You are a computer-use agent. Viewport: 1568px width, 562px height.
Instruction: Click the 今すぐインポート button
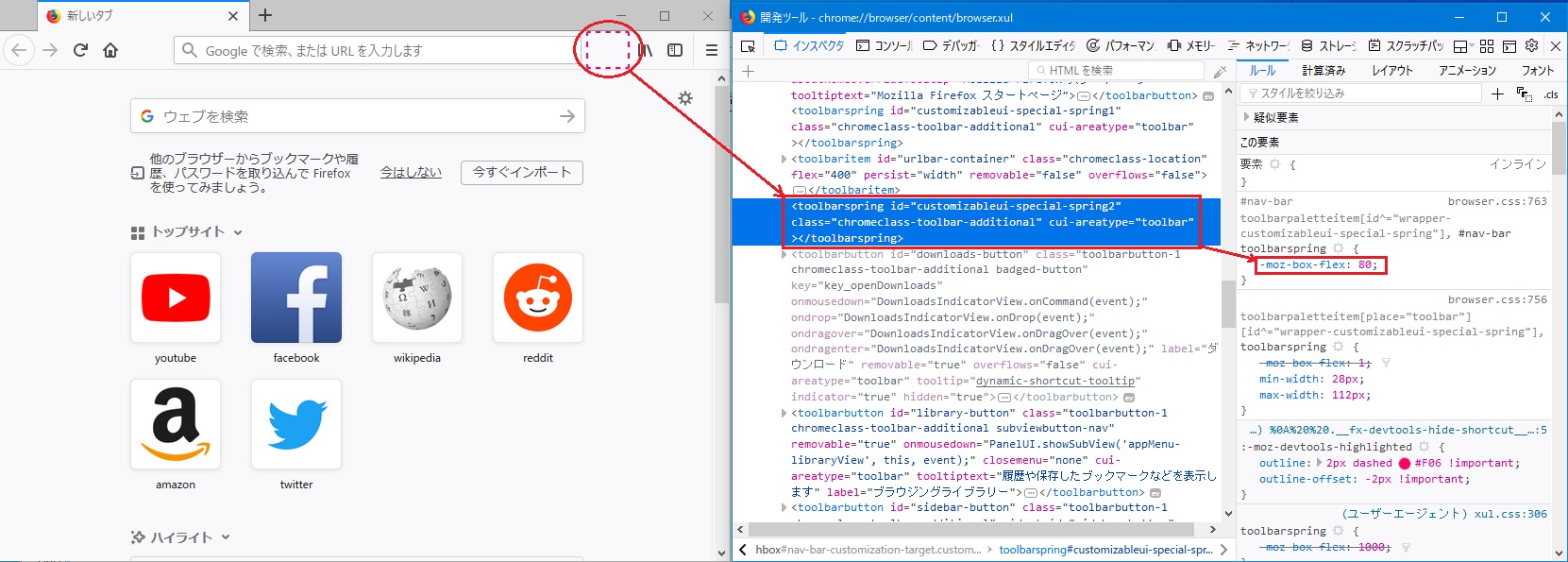[522, 173]
